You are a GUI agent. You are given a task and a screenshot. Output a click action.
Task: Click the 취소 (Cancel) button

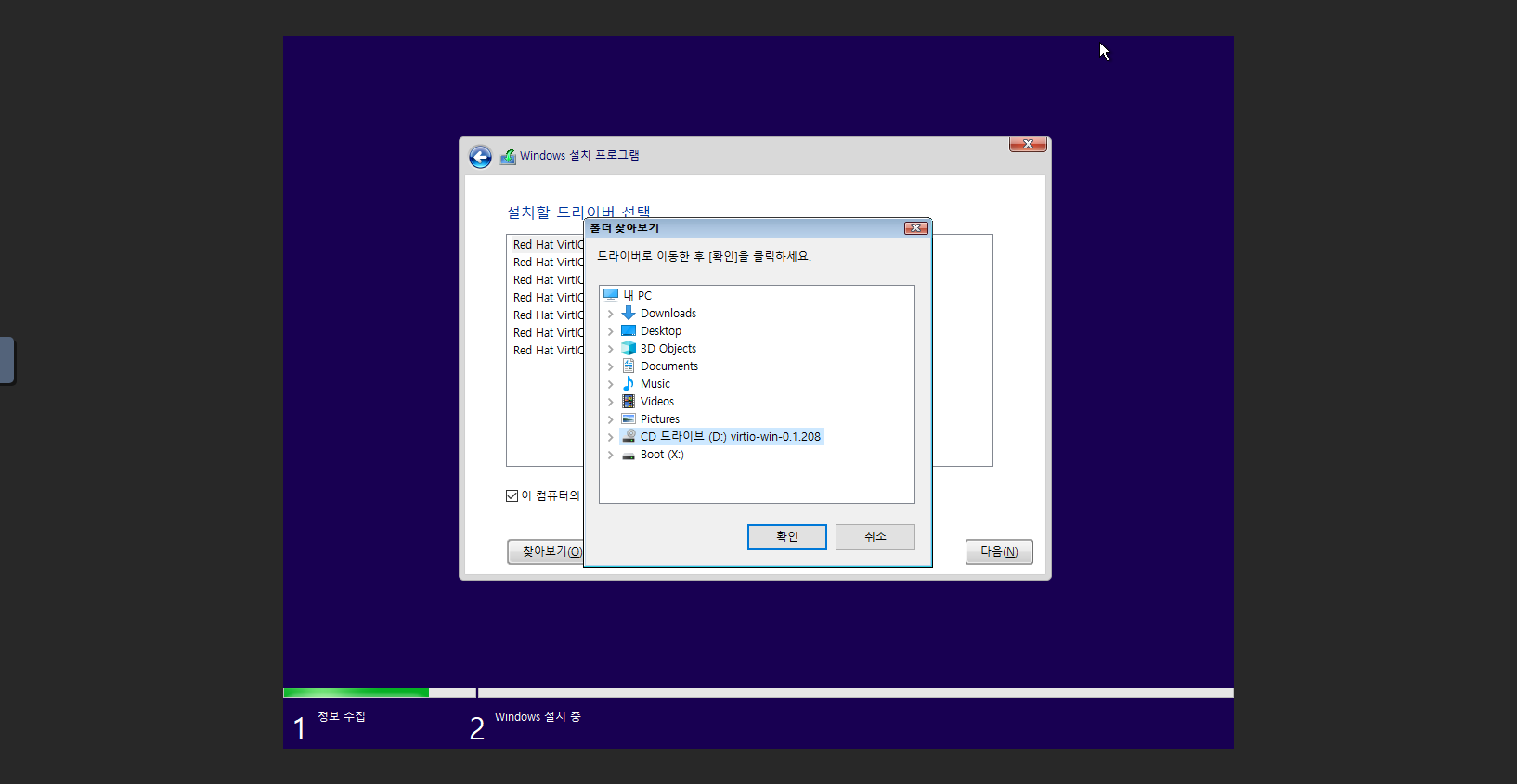[x=875, y=536]
